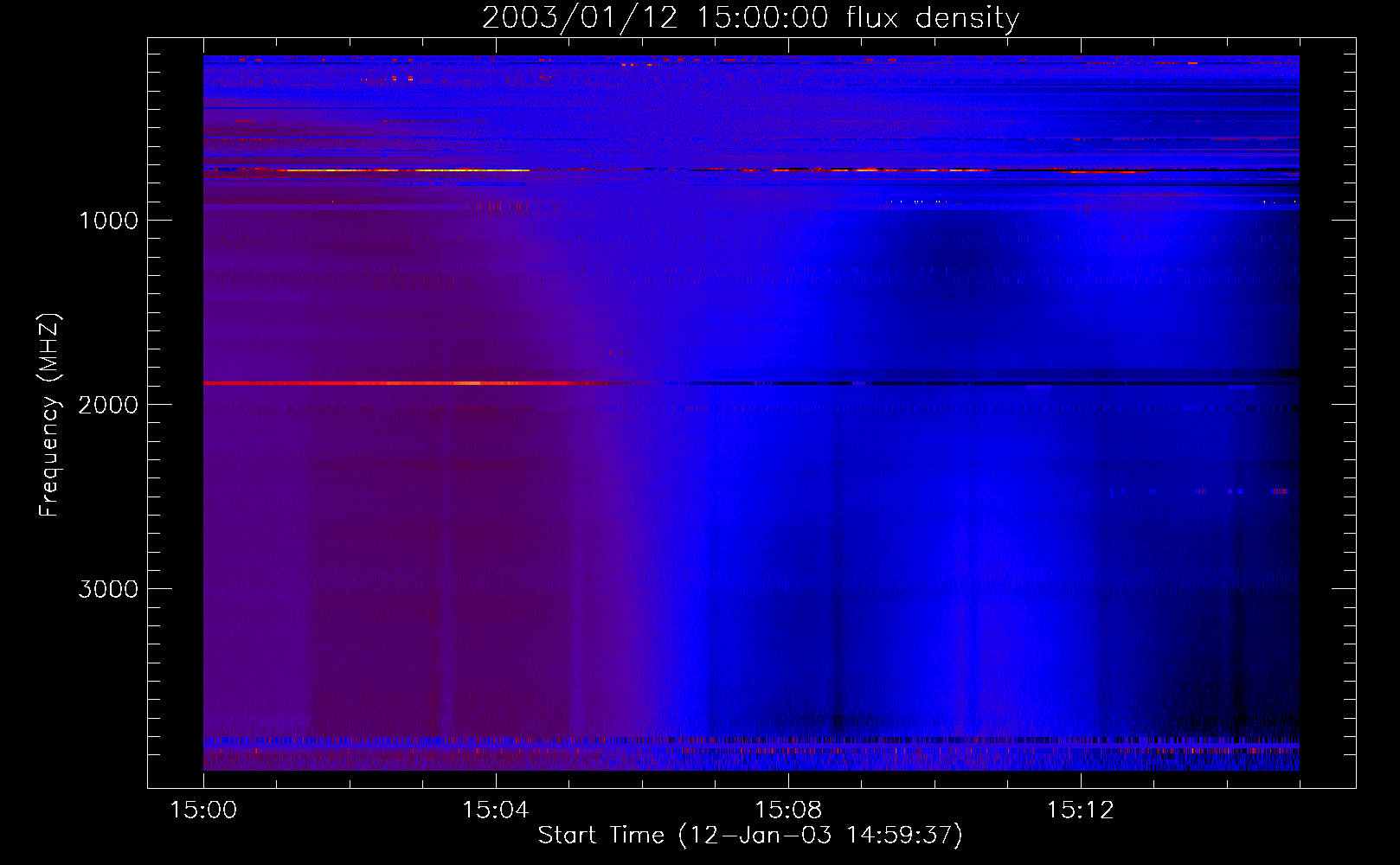Click the 15:00 time tick label
Viewport: 1400px width, 865px height.
203,811
